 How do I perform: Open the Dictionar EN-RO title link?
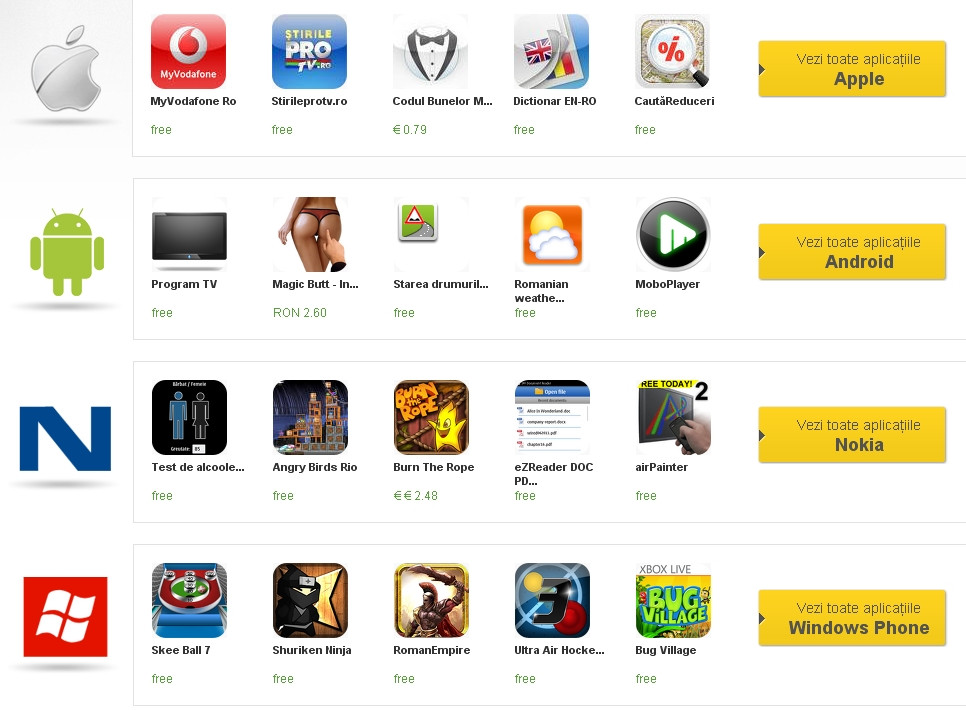pos(554,101)
